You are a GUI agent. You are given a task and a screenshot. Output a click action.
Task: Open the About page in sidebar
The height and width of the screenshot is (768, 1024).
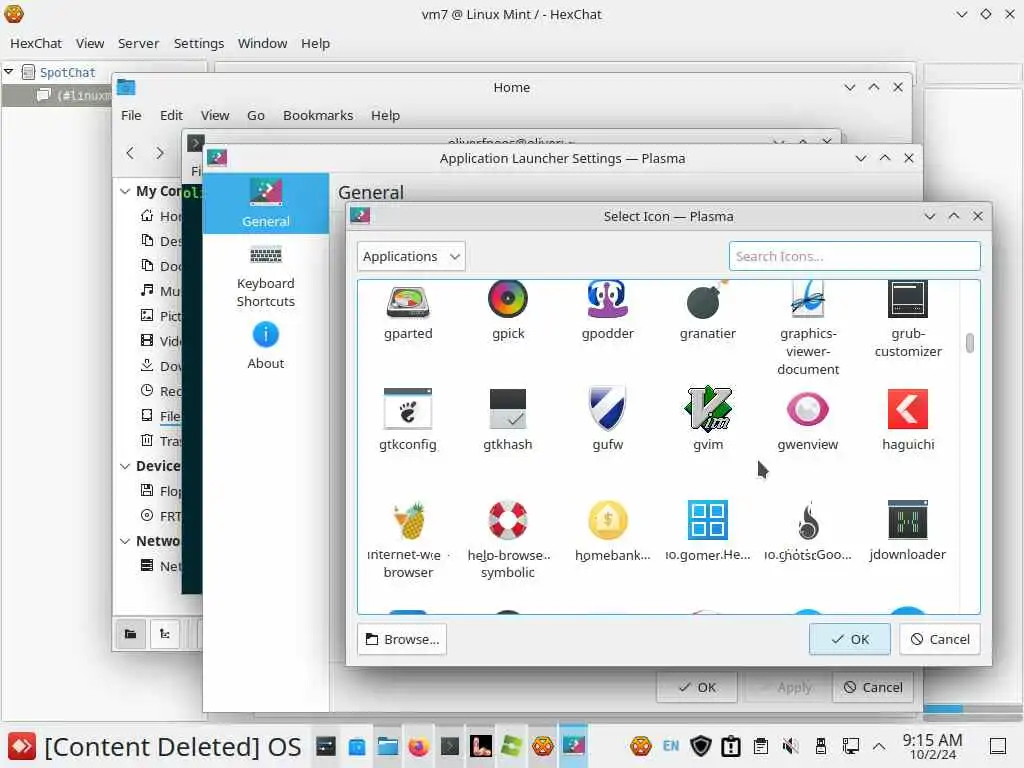266,347
